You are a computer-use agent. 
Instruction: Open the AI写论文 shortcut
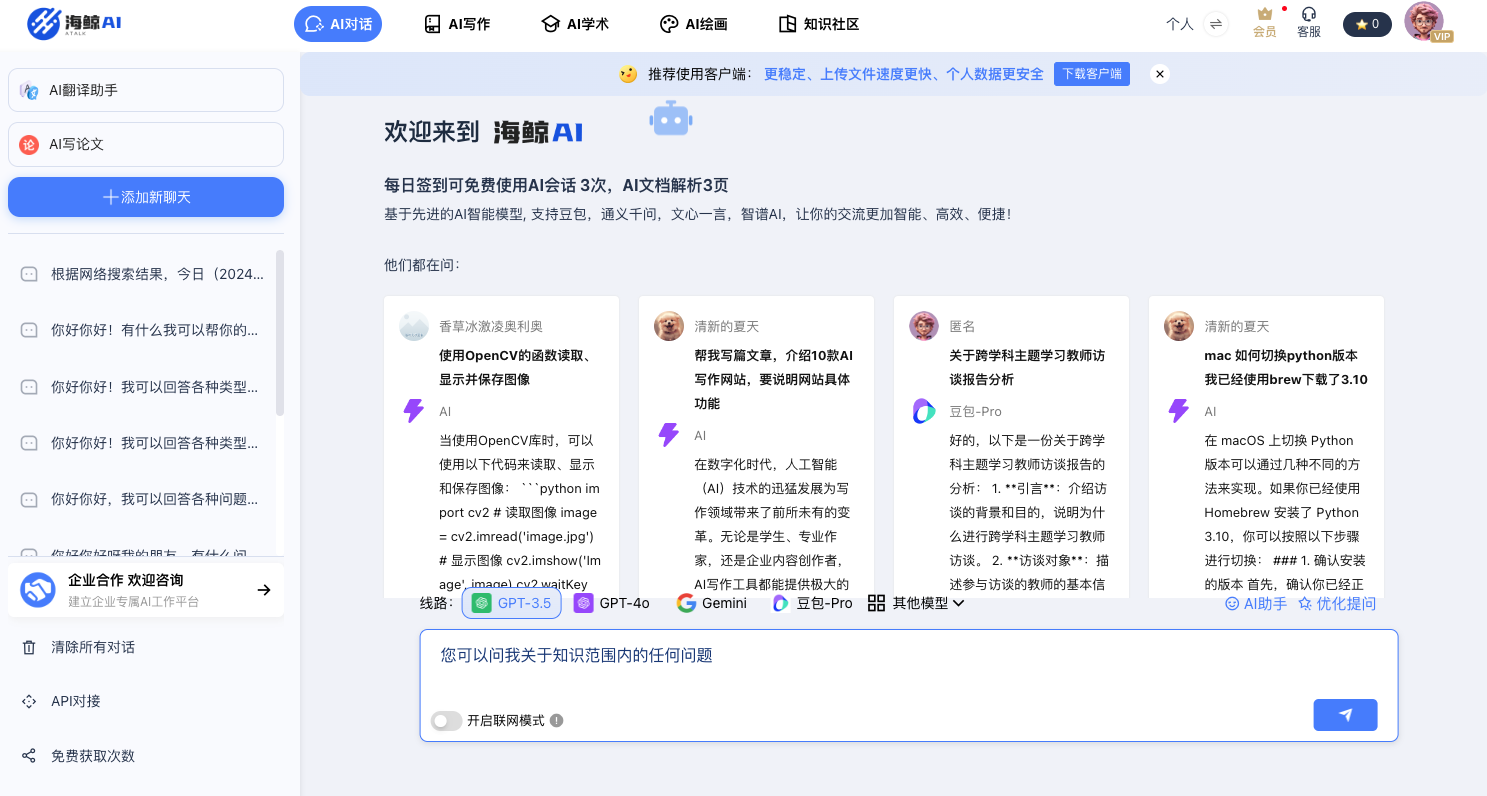tap(146, 144)
